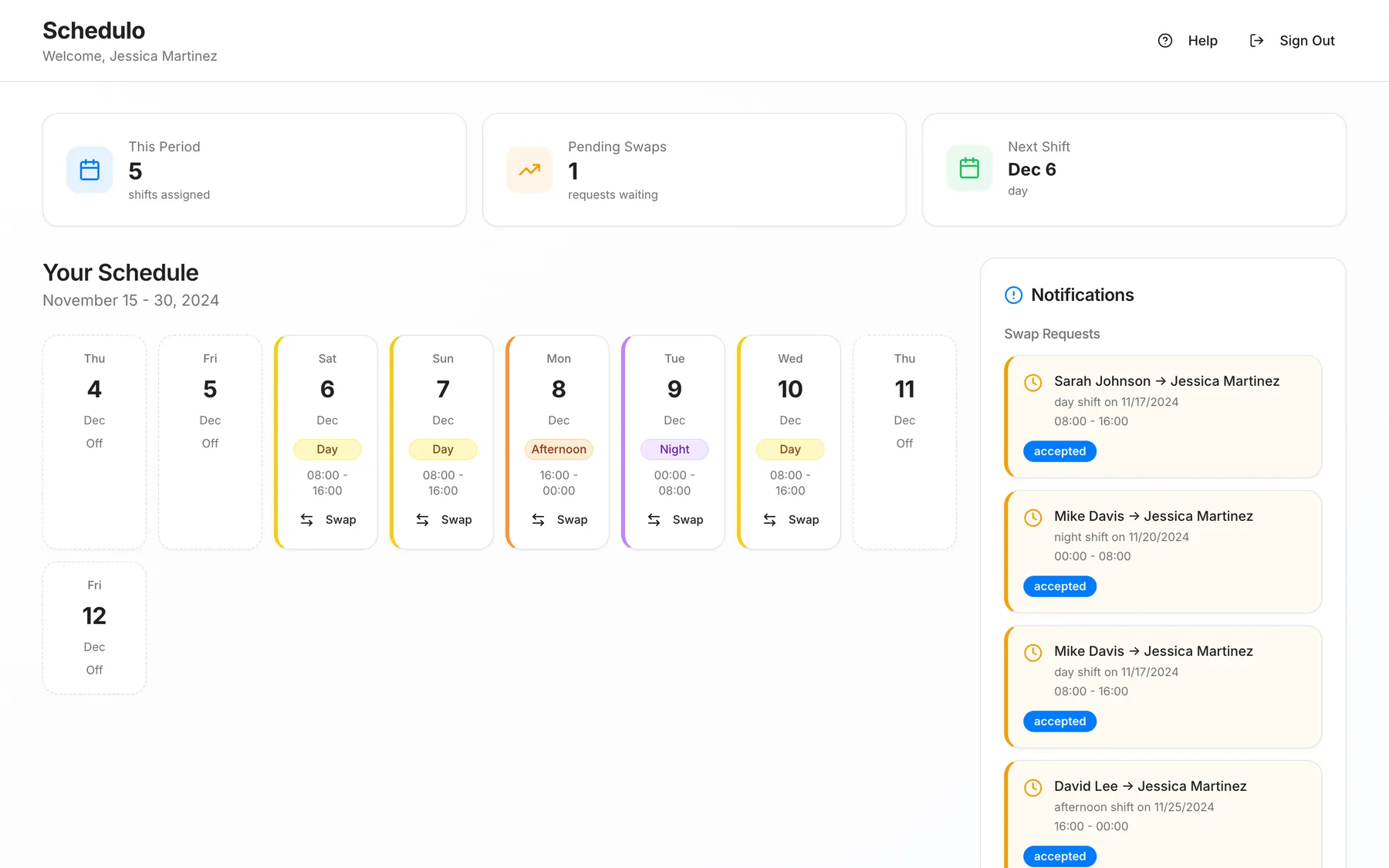This screenshot has width=1389, height=868.
Task: Sign Out of the account
Action: coord(1292,41)
